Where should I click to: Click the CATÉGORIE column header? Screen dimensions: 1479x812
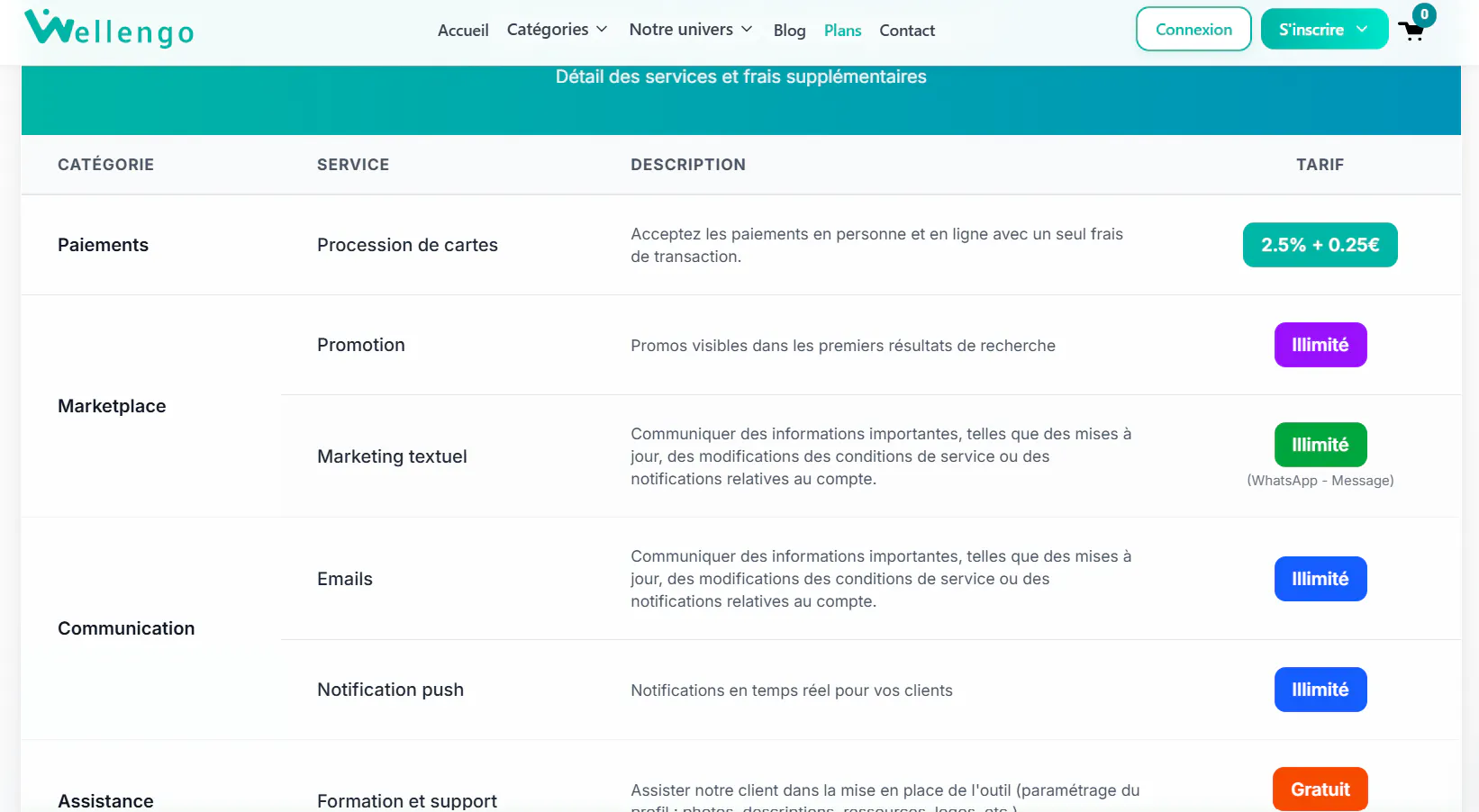[105, 165]
